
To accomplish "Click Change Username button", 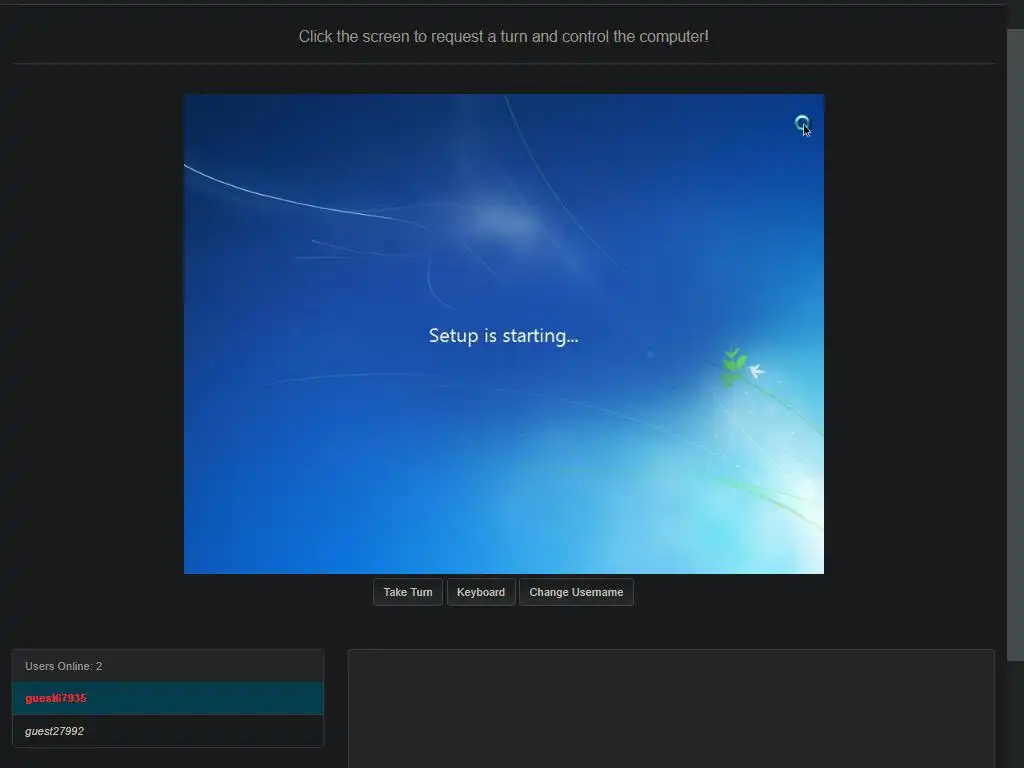I will tap(576, 592).
